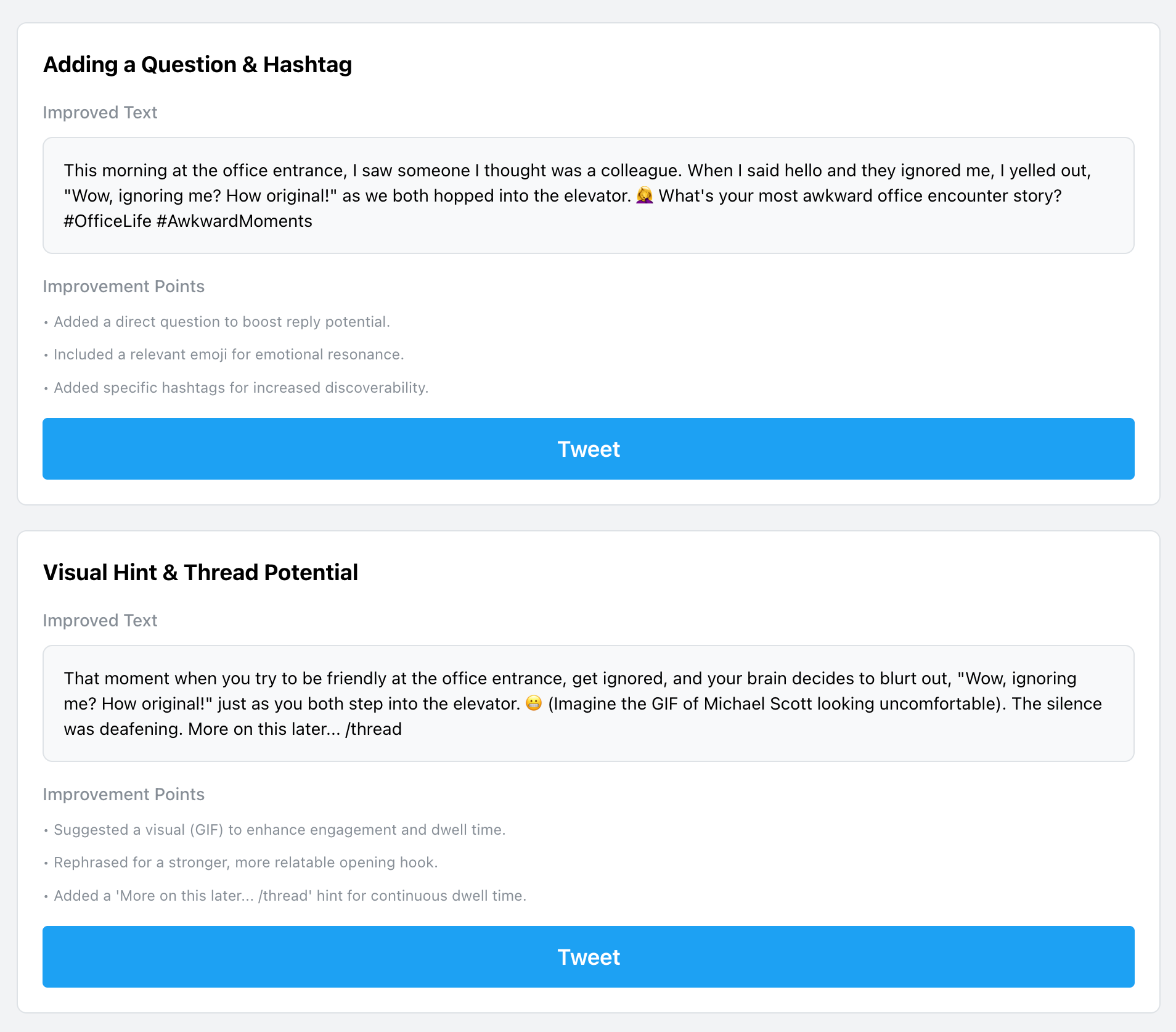Click the first 'Improved Text' label
The height and width of the screenshot is (1032, 1176).
(x=100, y=113)
